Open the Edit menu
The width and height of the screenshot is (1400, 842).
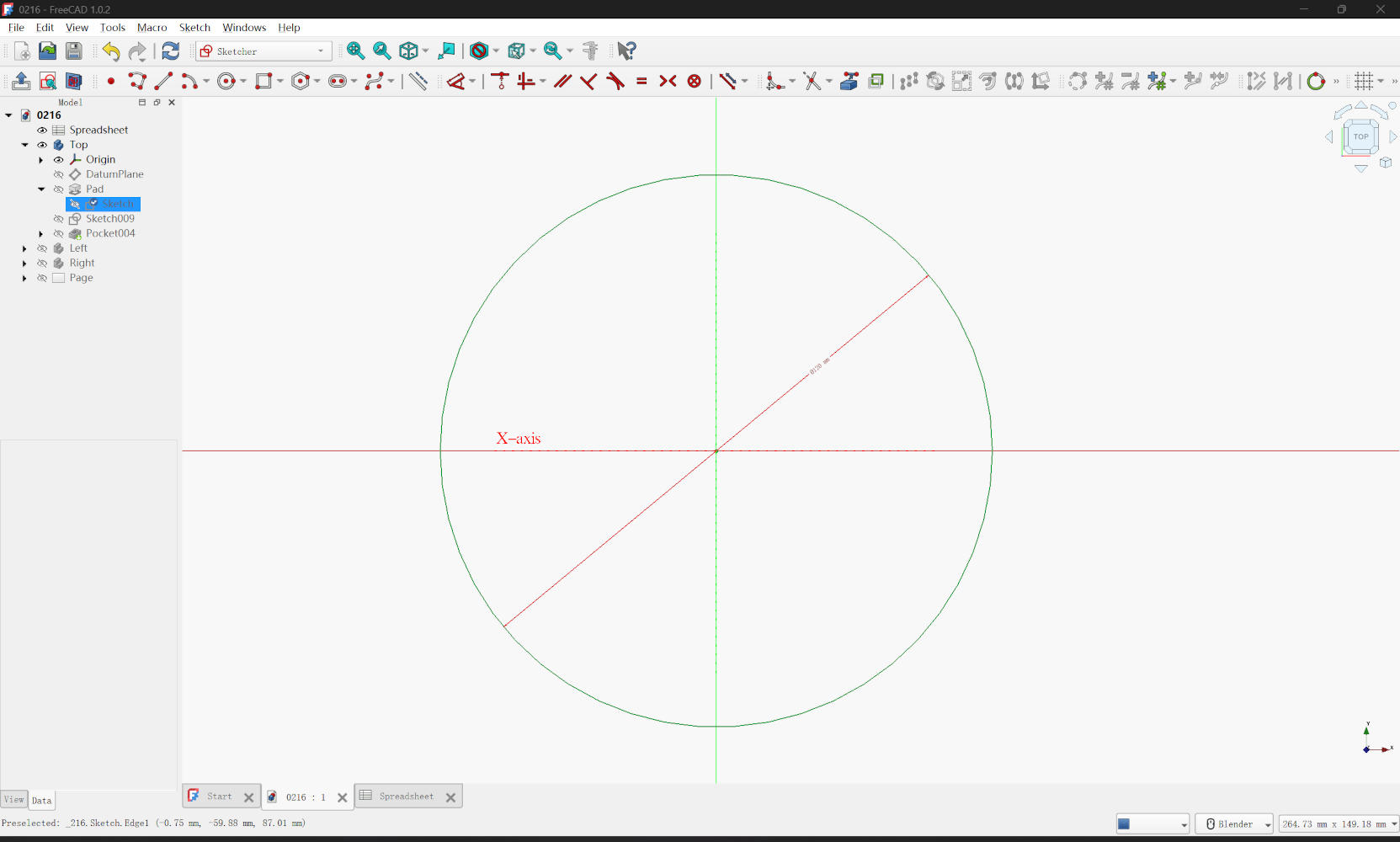[45, 28]
